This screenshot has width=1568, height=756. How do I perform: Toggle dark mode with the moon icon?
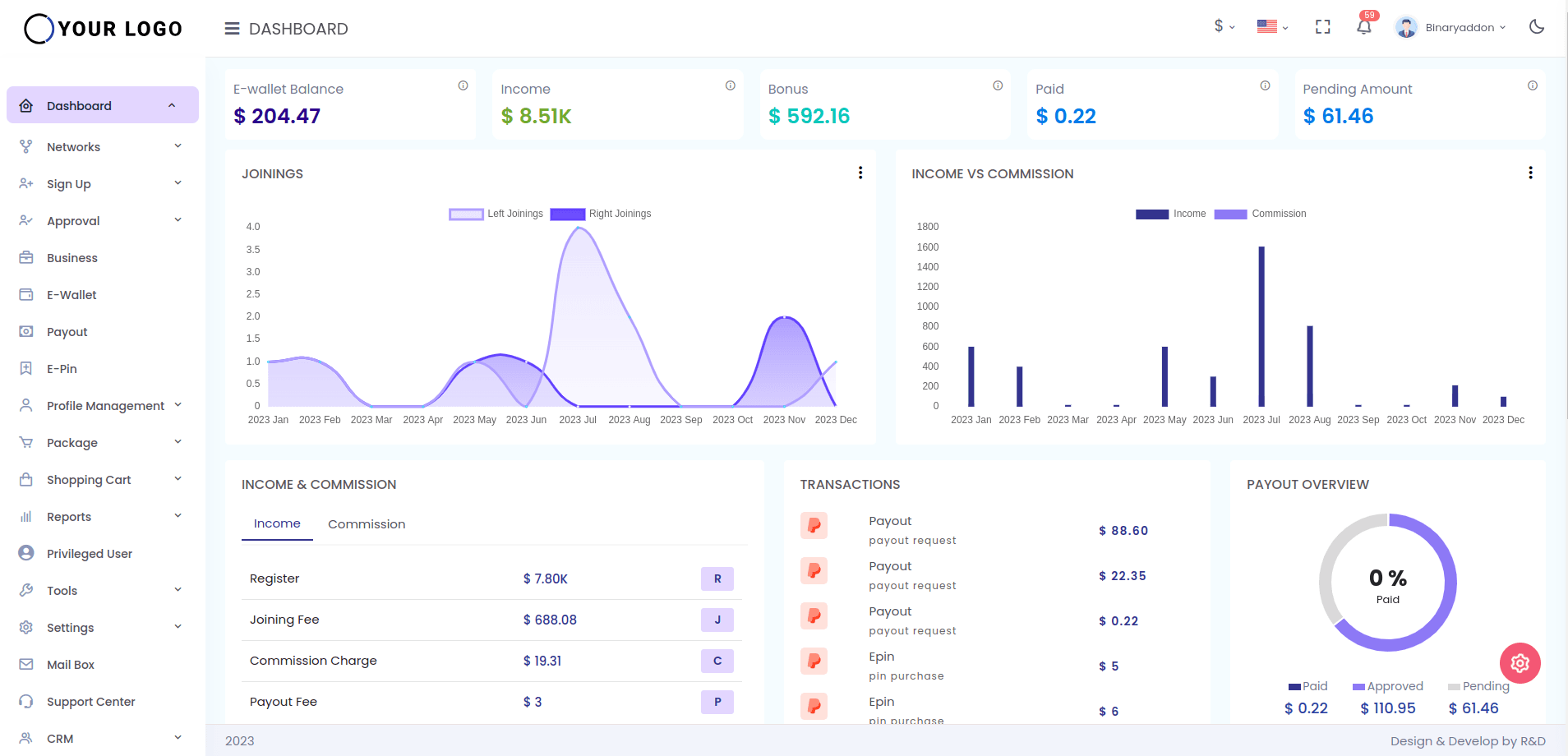coord(1536,27)
